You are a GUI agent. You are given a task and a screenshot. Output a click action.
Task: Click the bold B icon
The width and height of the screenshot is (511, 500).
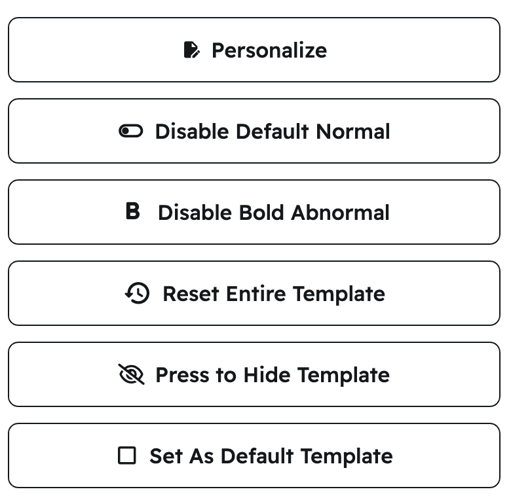point(133,211)
